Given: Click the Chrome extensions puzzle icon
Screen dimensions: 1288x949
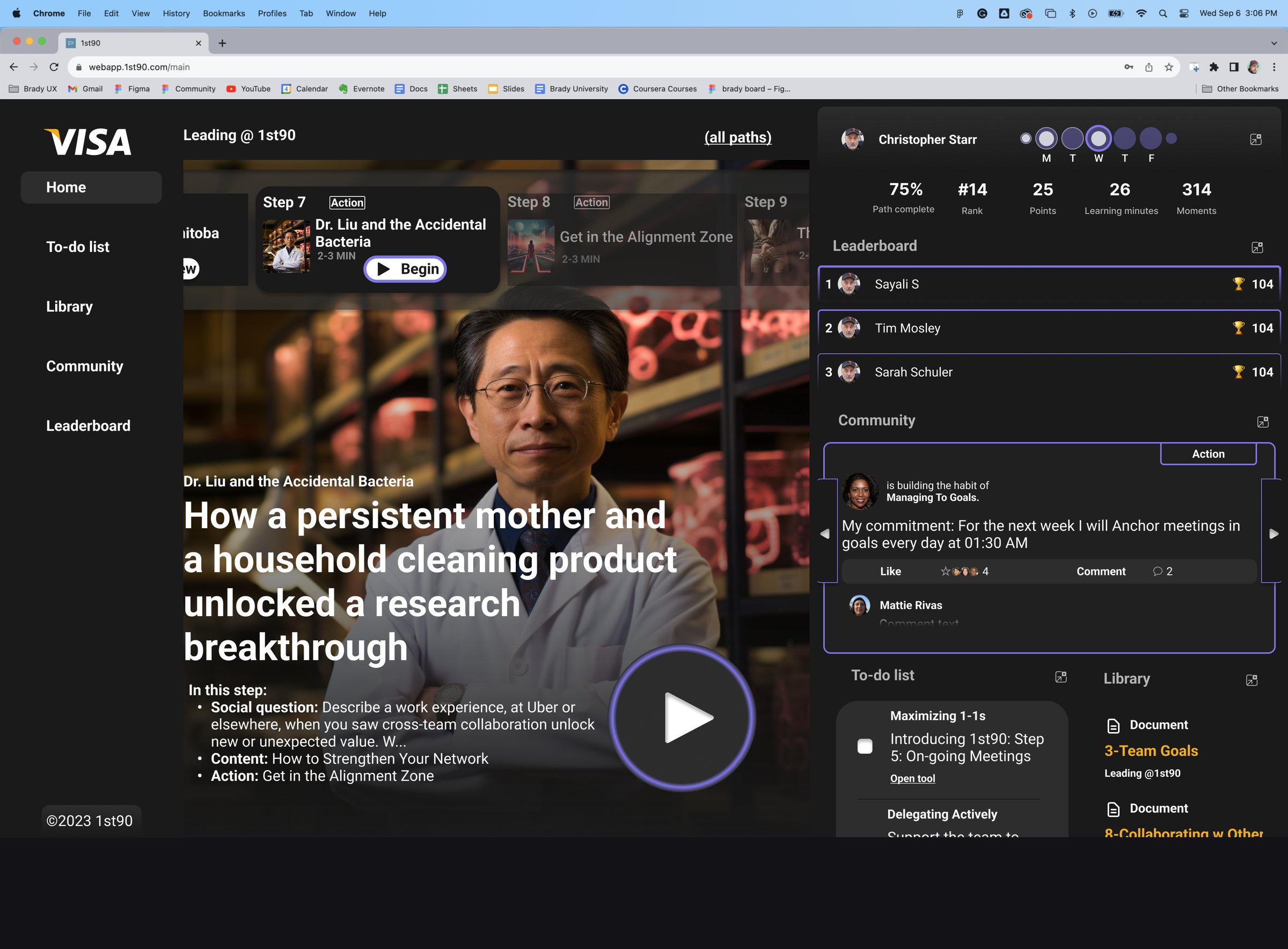Looking at the screenshot, I should click(x=1213, y=67).
